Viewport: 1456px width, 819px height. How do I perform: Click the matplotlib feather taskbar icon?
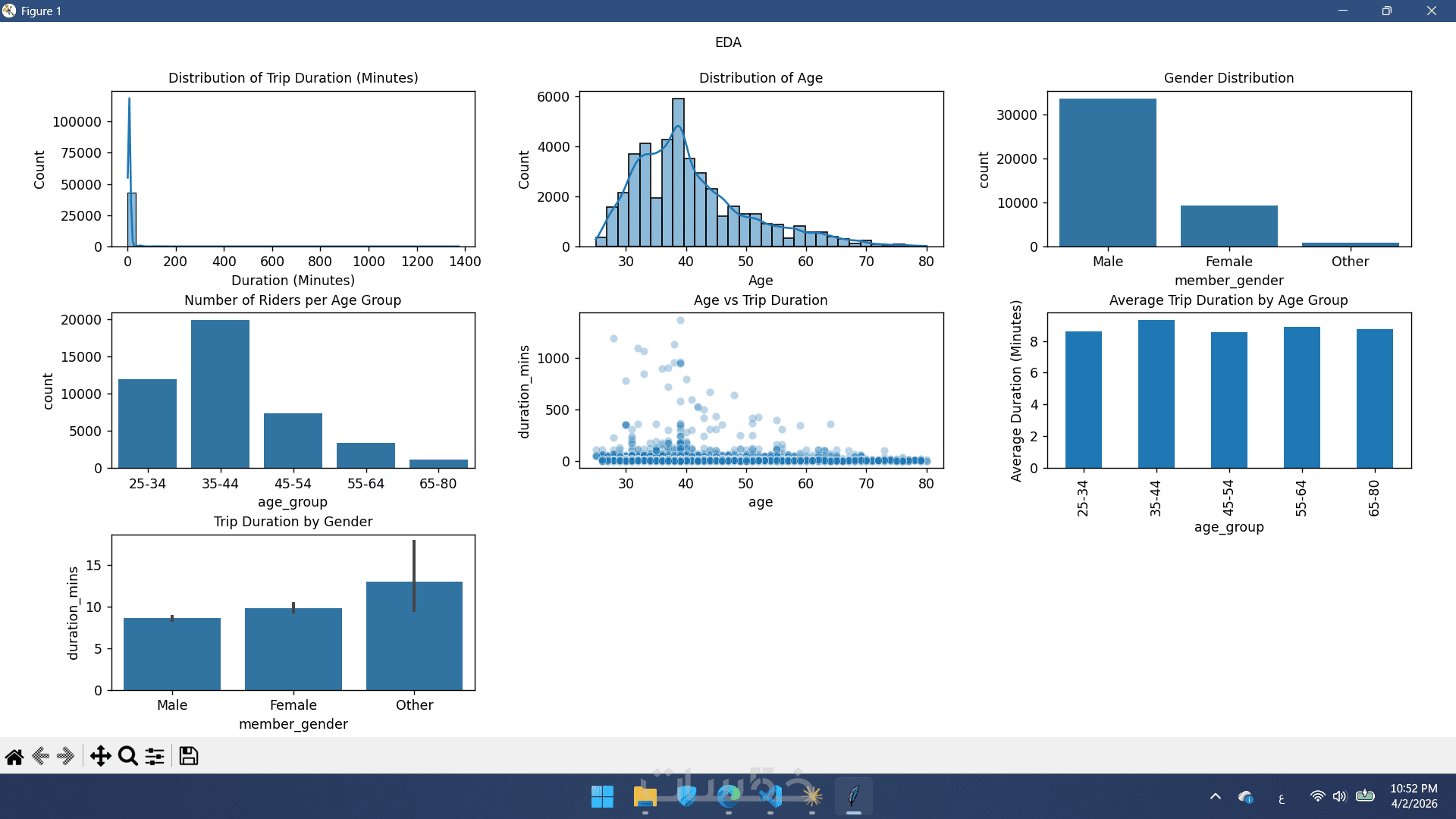tap(854, 796)
